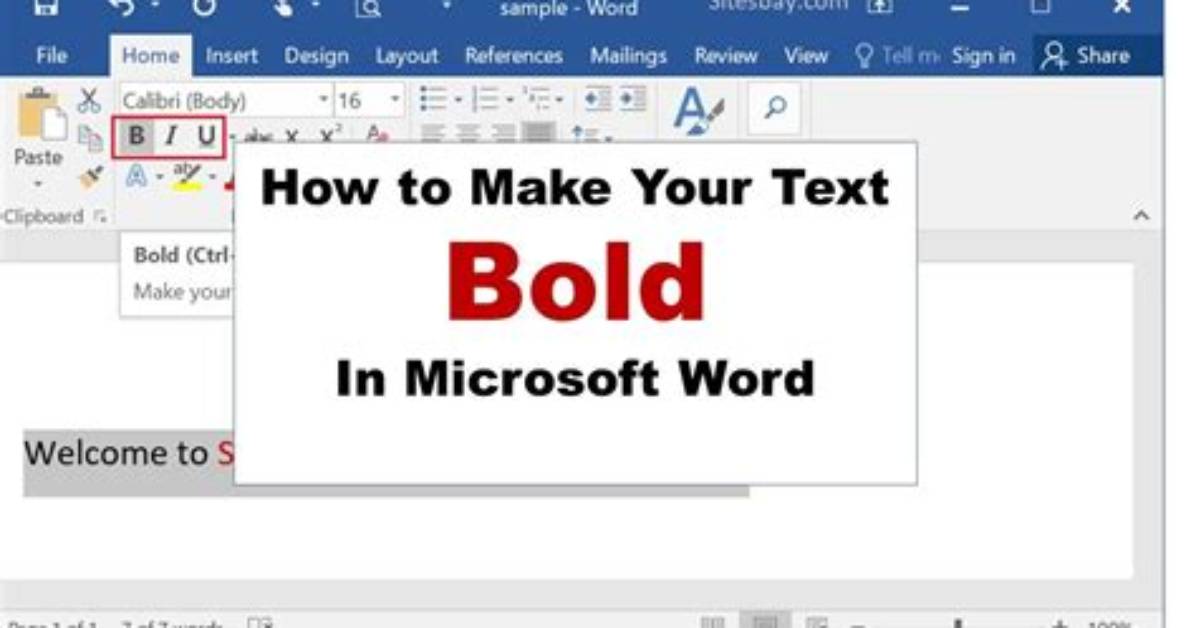Align text left
1196x628 pixels.
[x=432, y=134]
